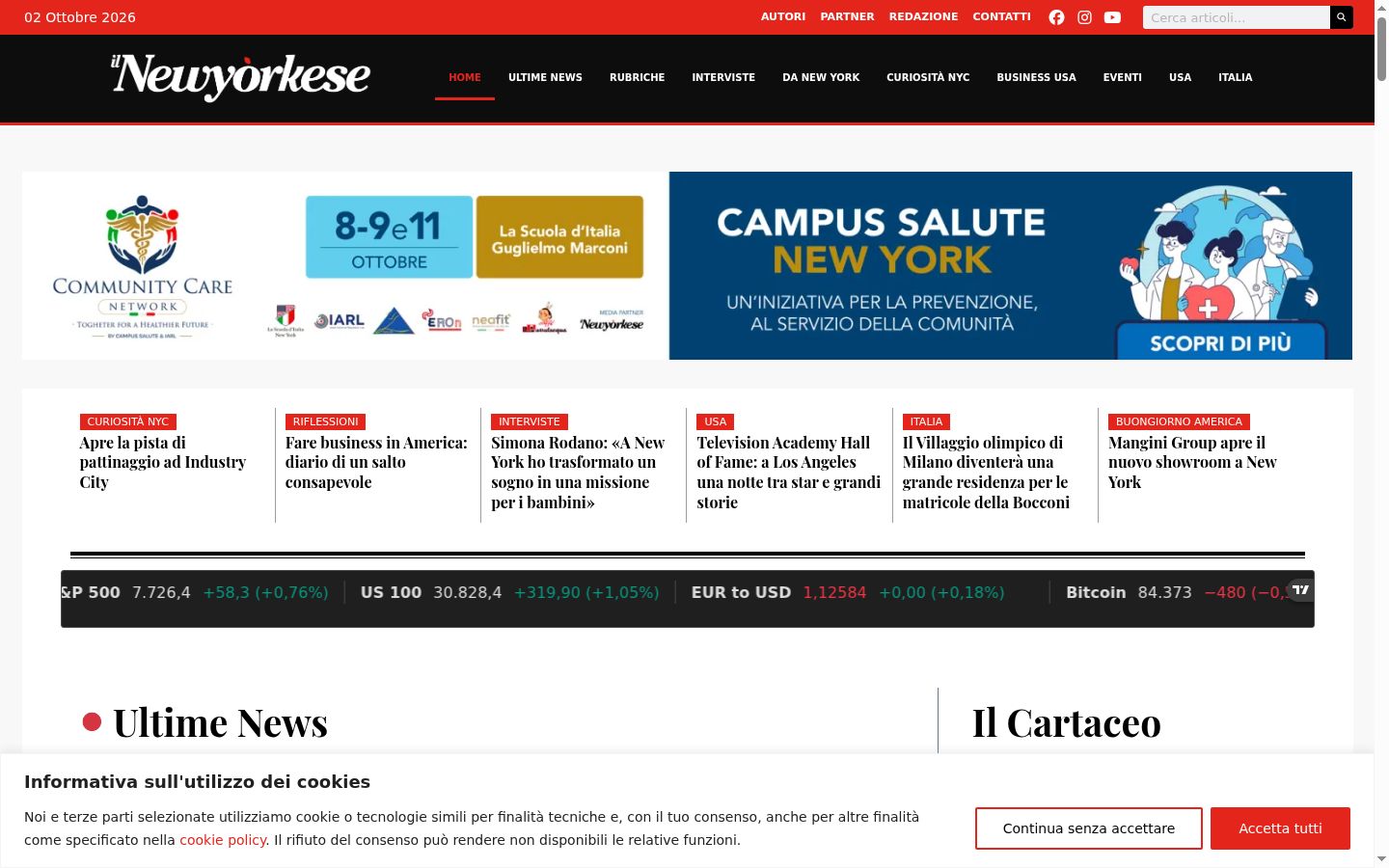Read Villaggio olimpico di Milano article
This screenshot has height=868, width=1389.
(987, 473)
